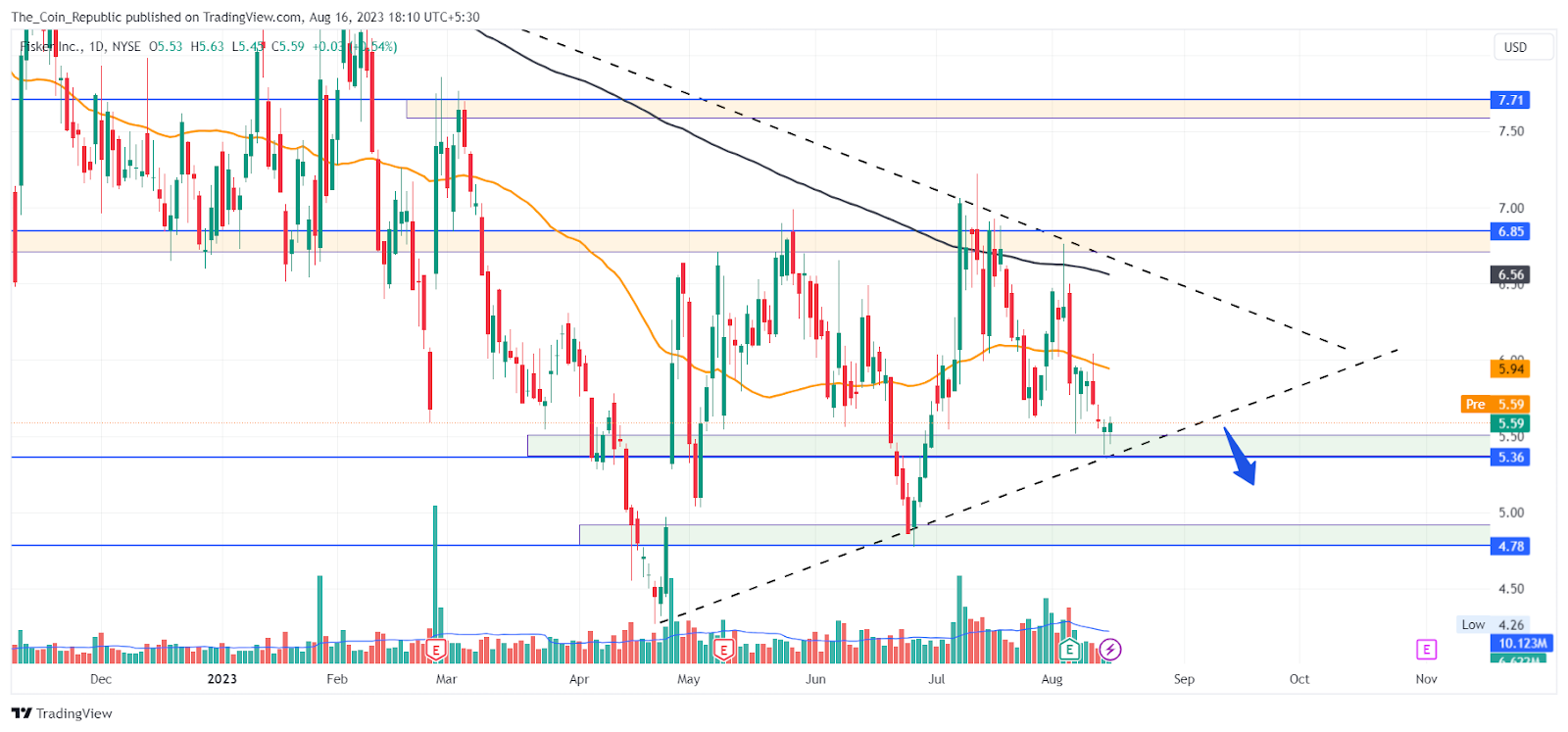Click the NYSE exchange label in legend
Viewport: 1568px width, 732px height.
tap(126, 46)
